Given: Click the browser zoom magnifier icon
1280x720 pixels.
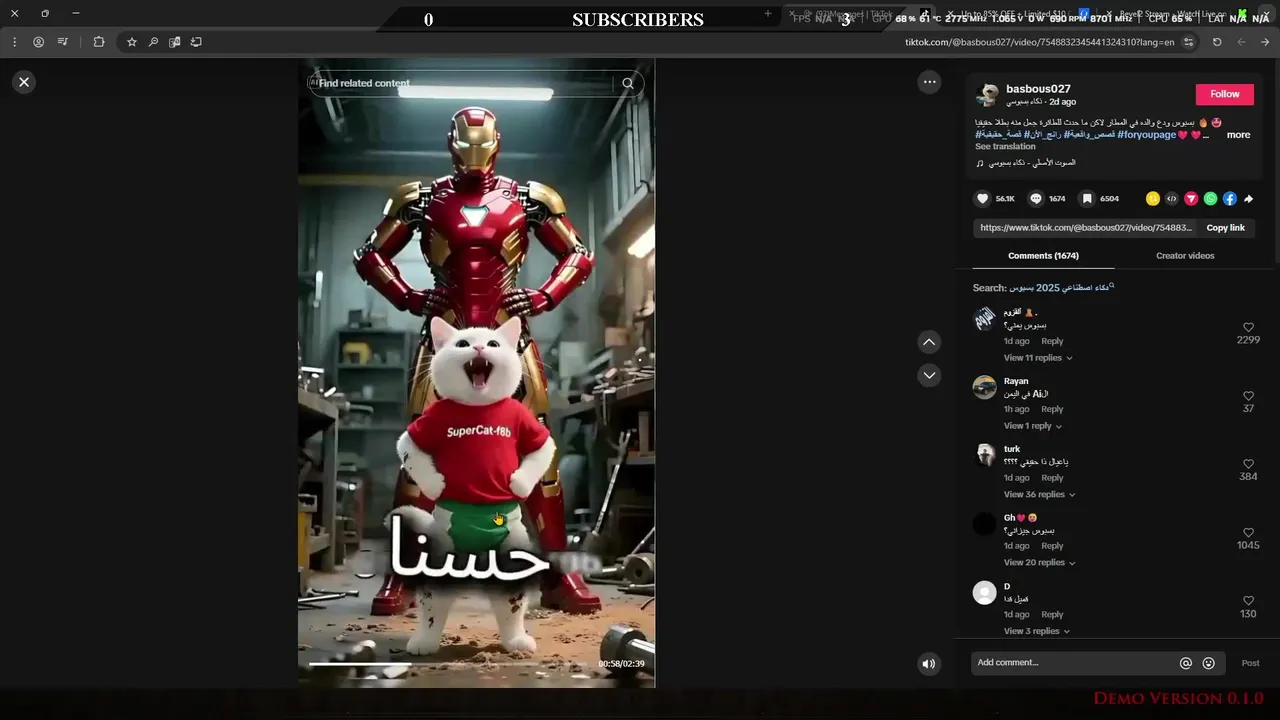Looking at the screenshot, I should 153,42.
